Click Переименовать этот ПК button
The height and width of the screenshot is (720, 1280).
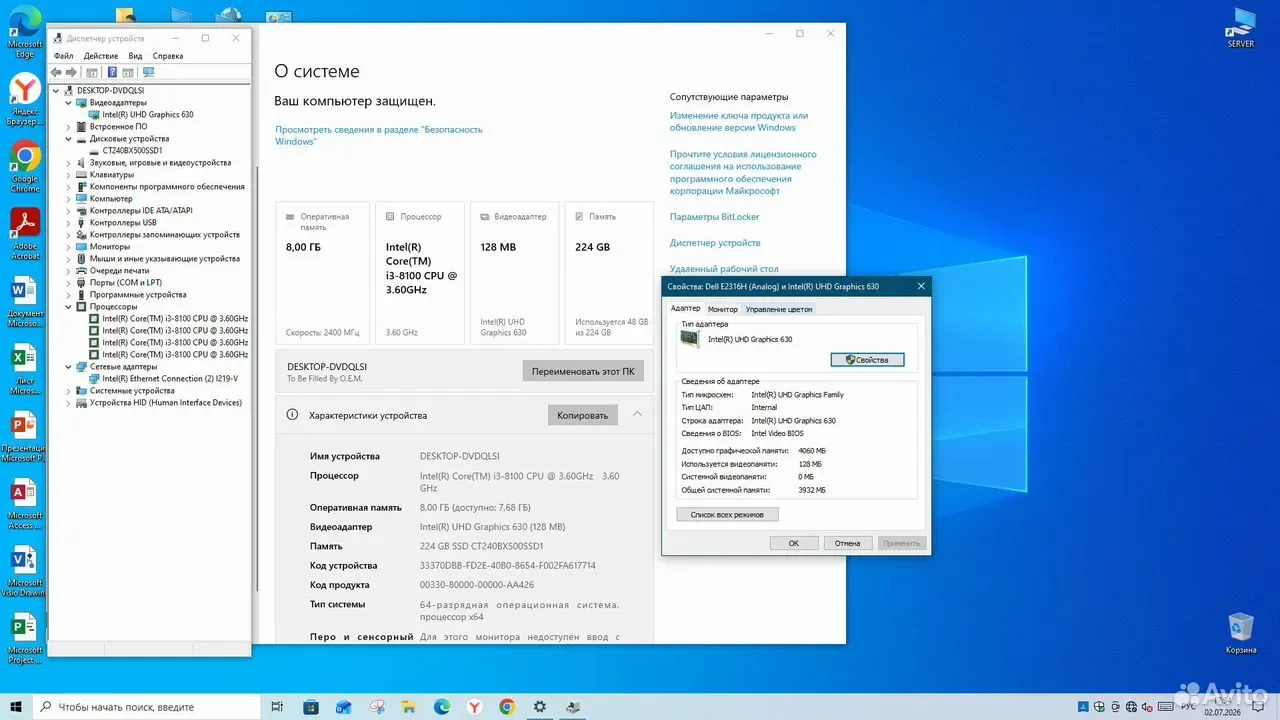(583, 371)
